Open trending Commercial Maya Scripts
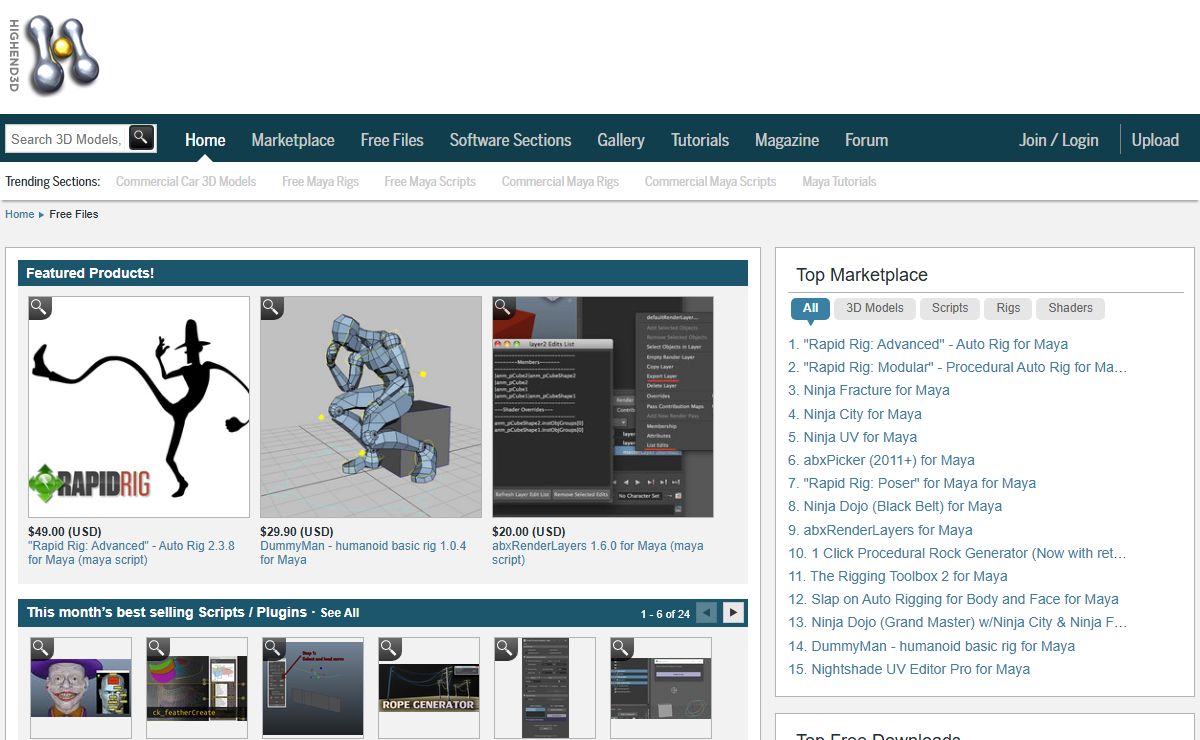This screenshot has height=740, width=1200. coord(710,182)
